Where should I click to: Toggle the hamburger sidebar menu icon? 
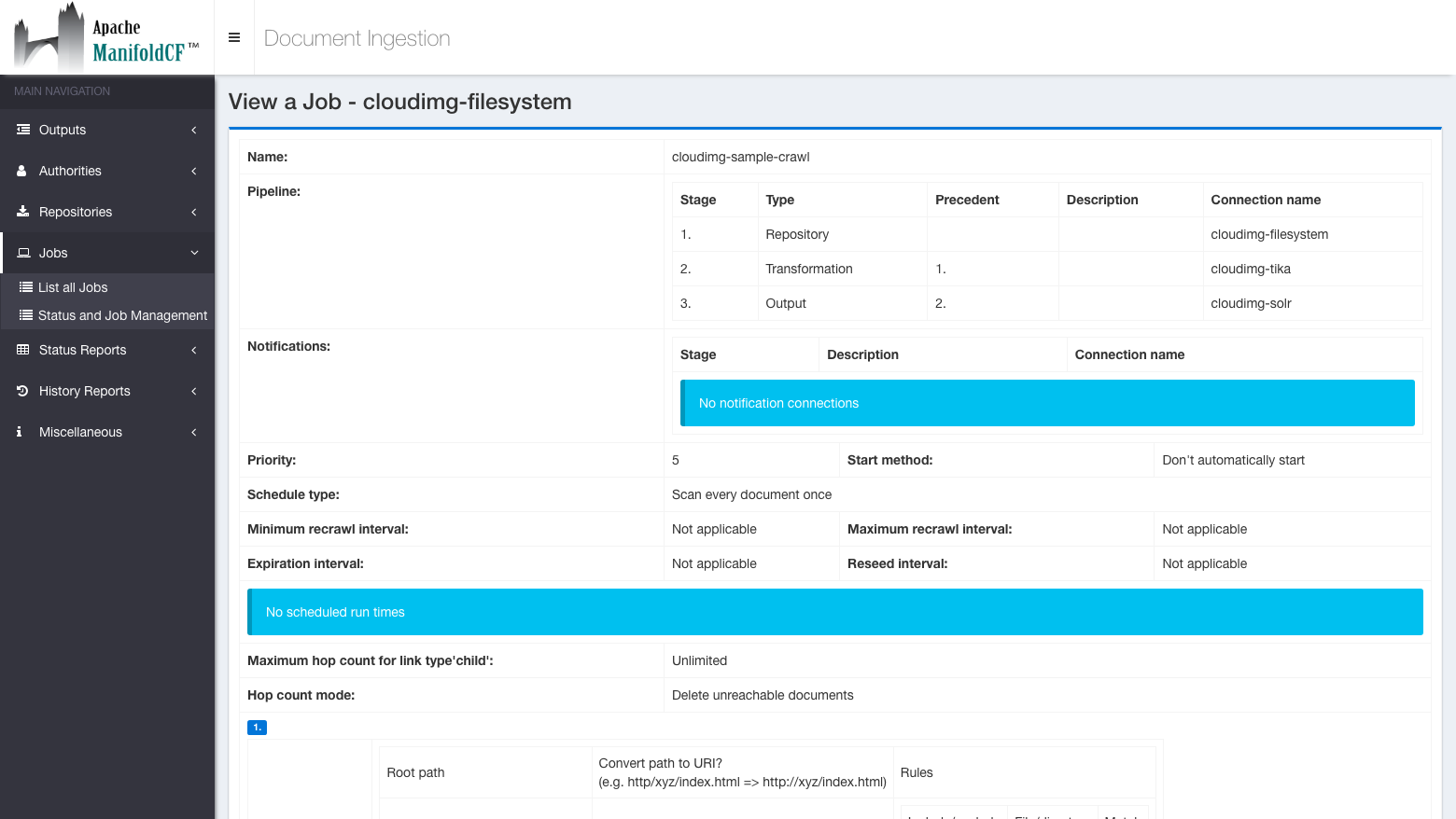[x=234, y=37]
